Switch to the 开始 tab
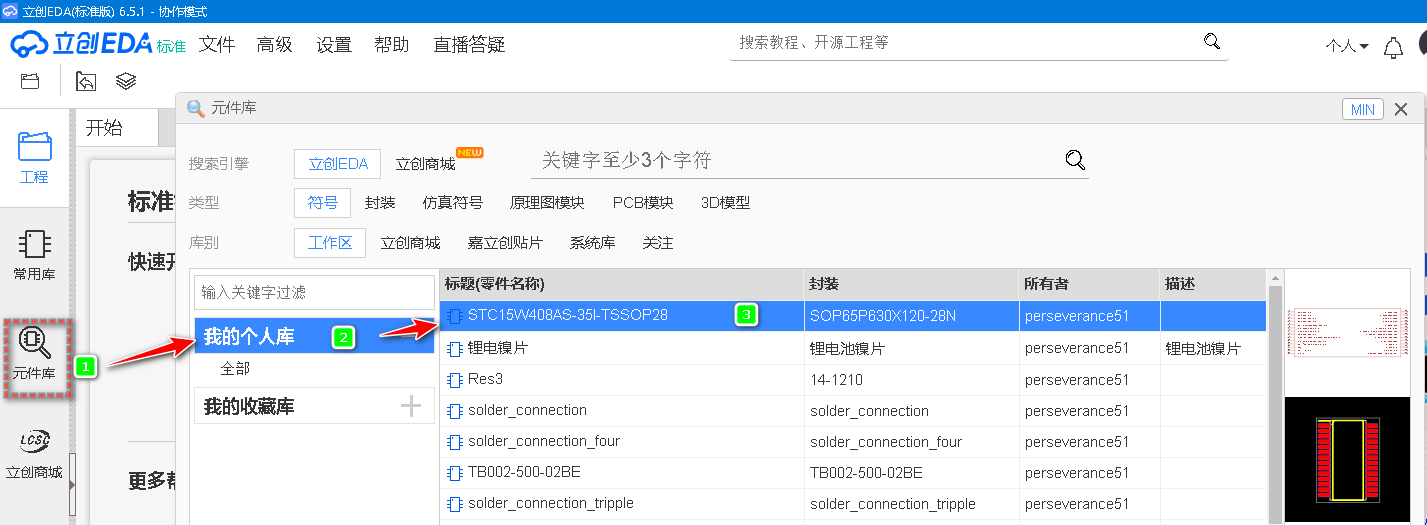This screenshot has width=1427, height=525. (x=116, y=128)
